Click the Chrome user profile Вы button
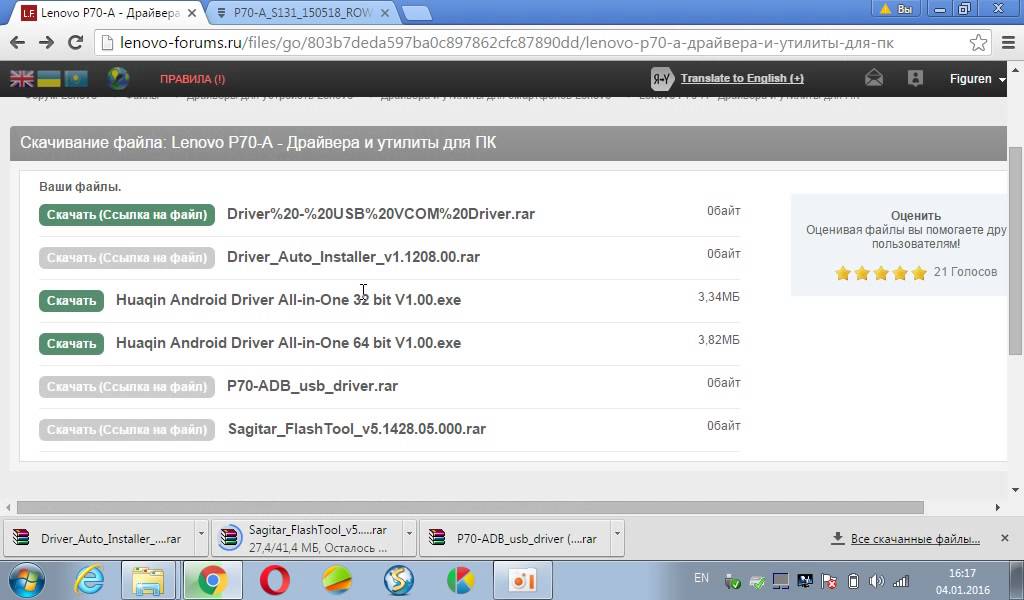 (x=896, y=9)
